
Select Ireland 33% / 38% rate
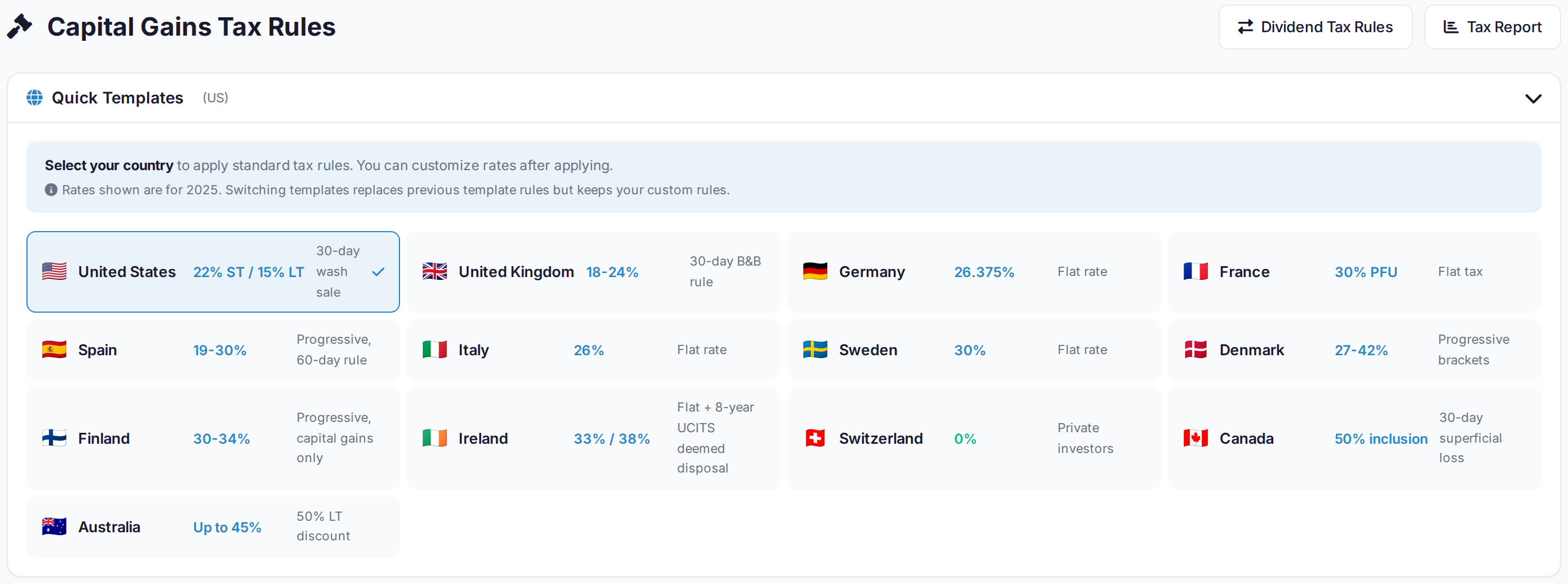pos(612,439)
